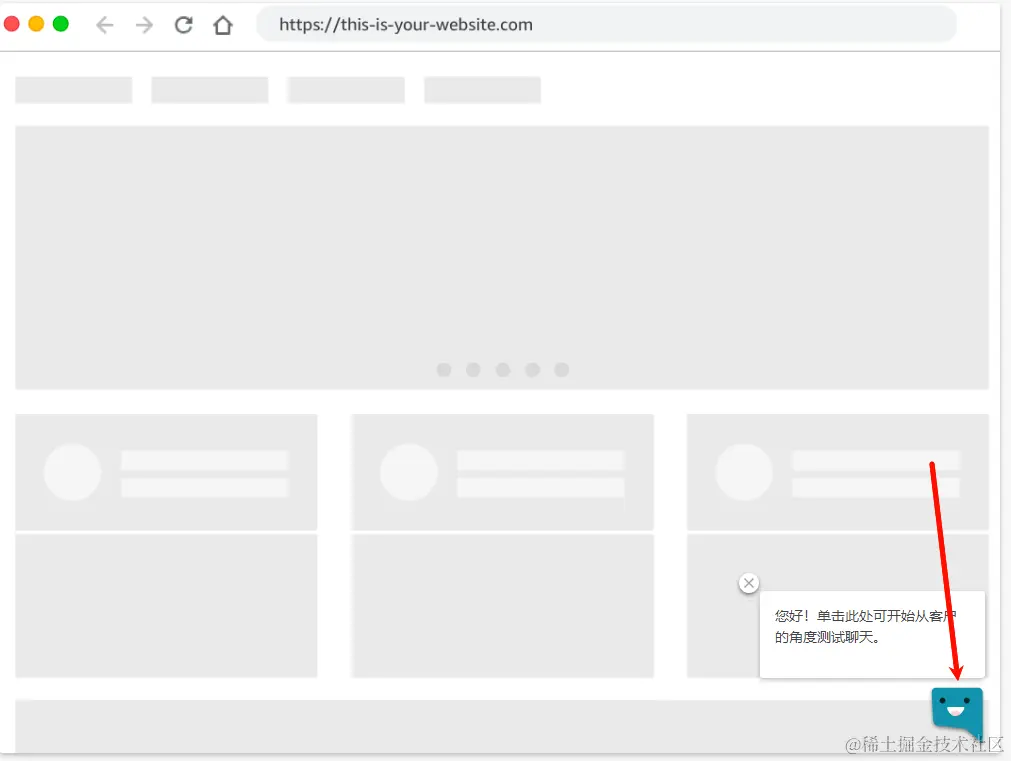Go to the home page icon
This screenshot has width=1011, height=761.
point(223,25)
